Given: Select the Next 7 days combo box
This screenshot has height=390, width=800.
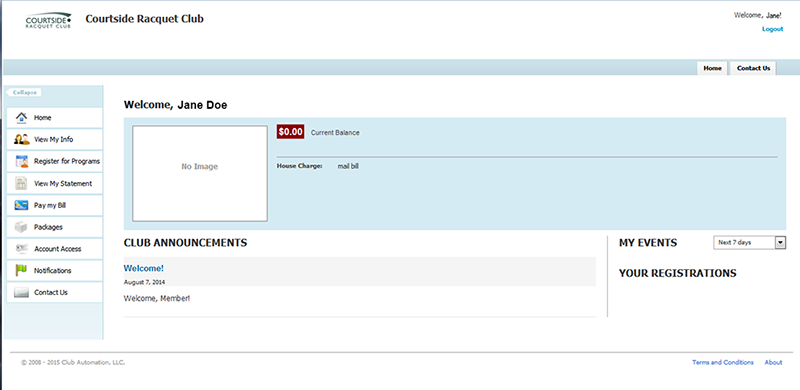Looking at the screenshot, I should coord(749,242).
